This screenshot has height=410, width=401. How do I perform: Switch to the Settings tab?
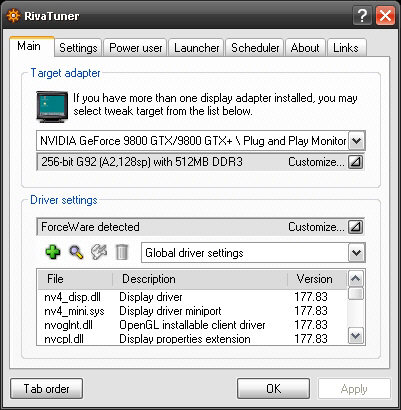click(x=78, y=48)
